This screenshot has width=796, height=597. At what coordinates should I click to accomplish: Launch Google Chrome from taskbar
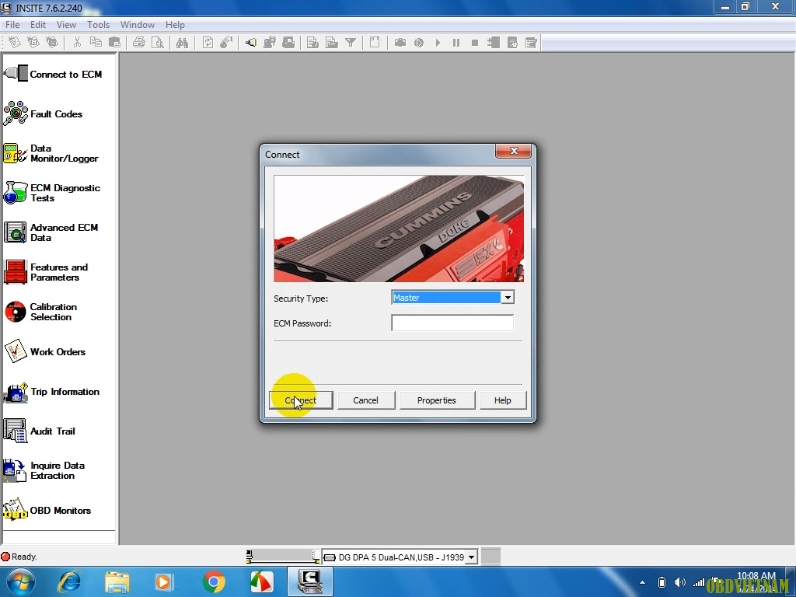point(214,582)
